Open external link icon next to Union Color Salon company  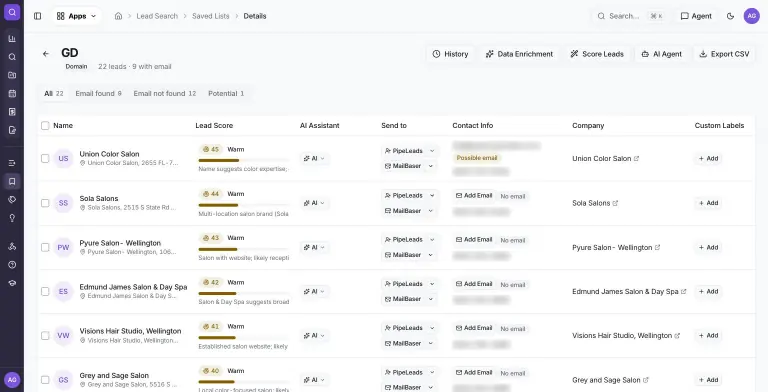[636, 159]
